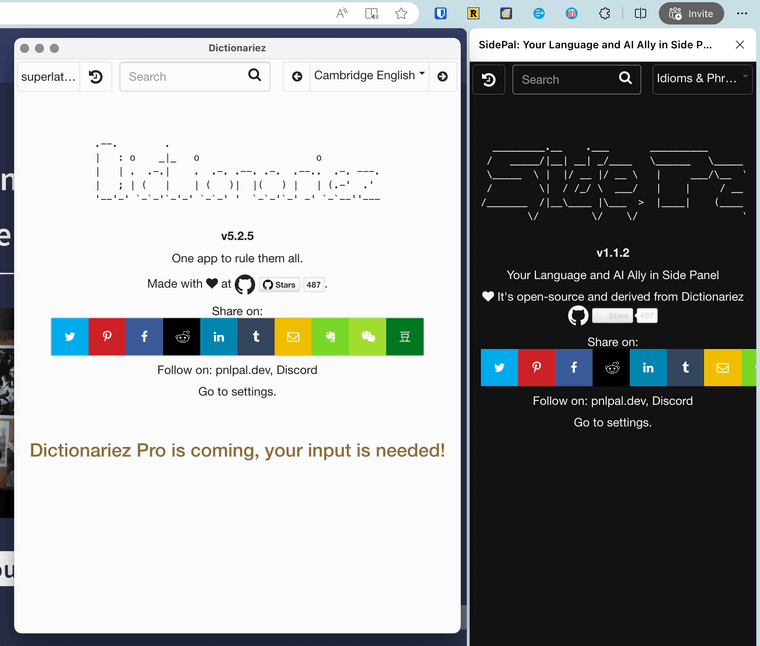Image resolution: width=760 pixels, height=646 pixels.
Task: Open search history in Dictionariez window
Action: coord(95,77)
